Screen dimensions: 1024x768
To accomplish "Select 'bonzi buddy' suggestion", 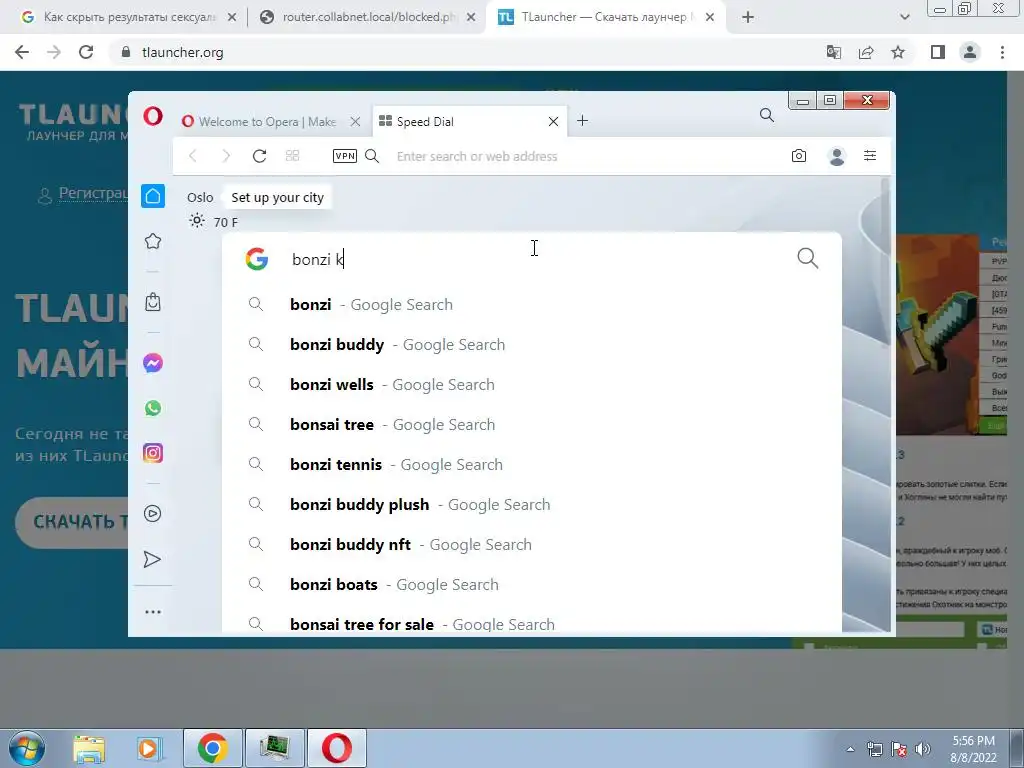I will coord(532,344).
